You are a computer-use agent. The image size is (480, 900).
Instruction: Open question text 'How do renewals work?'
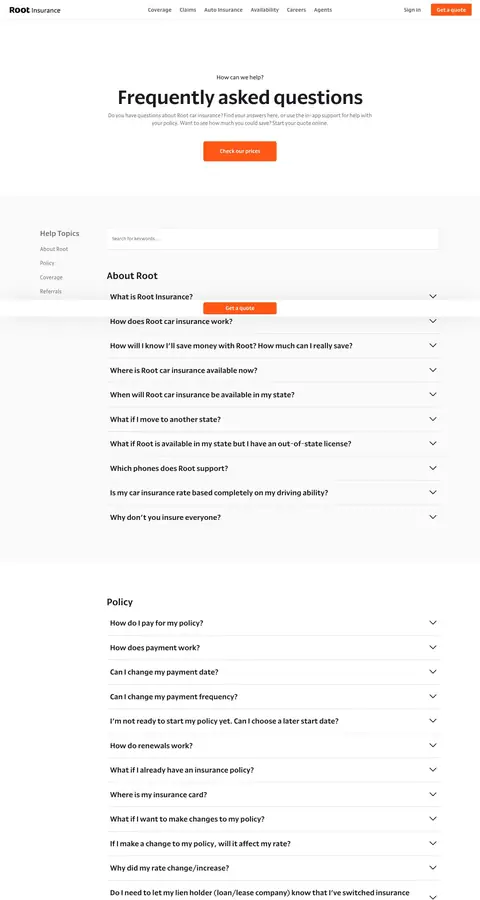(151, 746)
